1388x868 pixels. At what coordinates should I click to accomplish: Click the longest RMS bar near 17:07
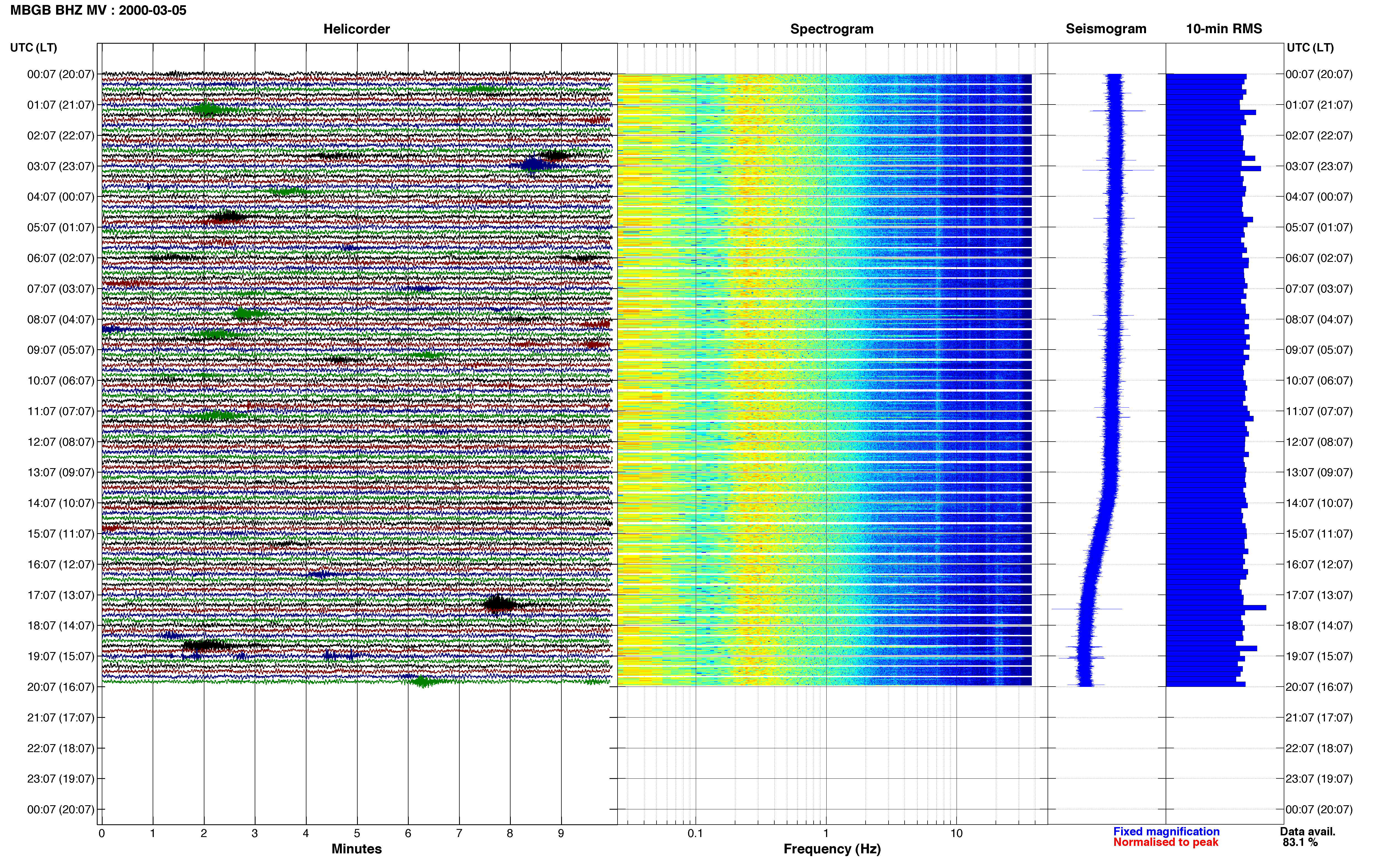click(1216, 607)
